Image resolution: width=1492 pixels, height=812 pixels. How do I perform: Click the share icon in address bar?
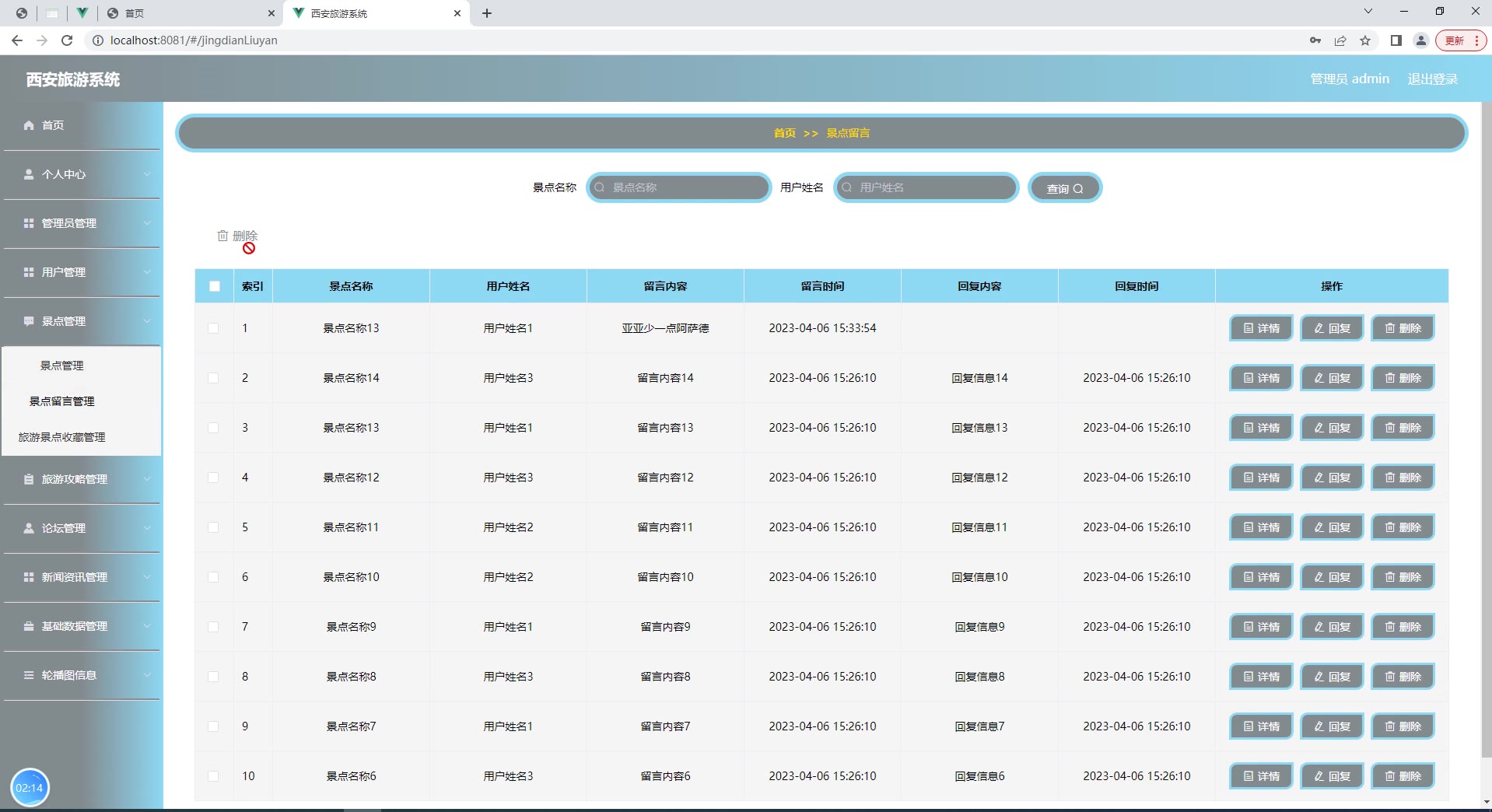(1340, 40)
